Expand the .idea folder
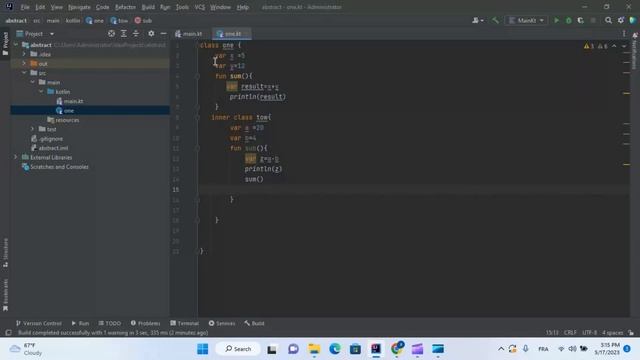The height and width of the screenshot is (360, 640). click(x=24, y=54)
